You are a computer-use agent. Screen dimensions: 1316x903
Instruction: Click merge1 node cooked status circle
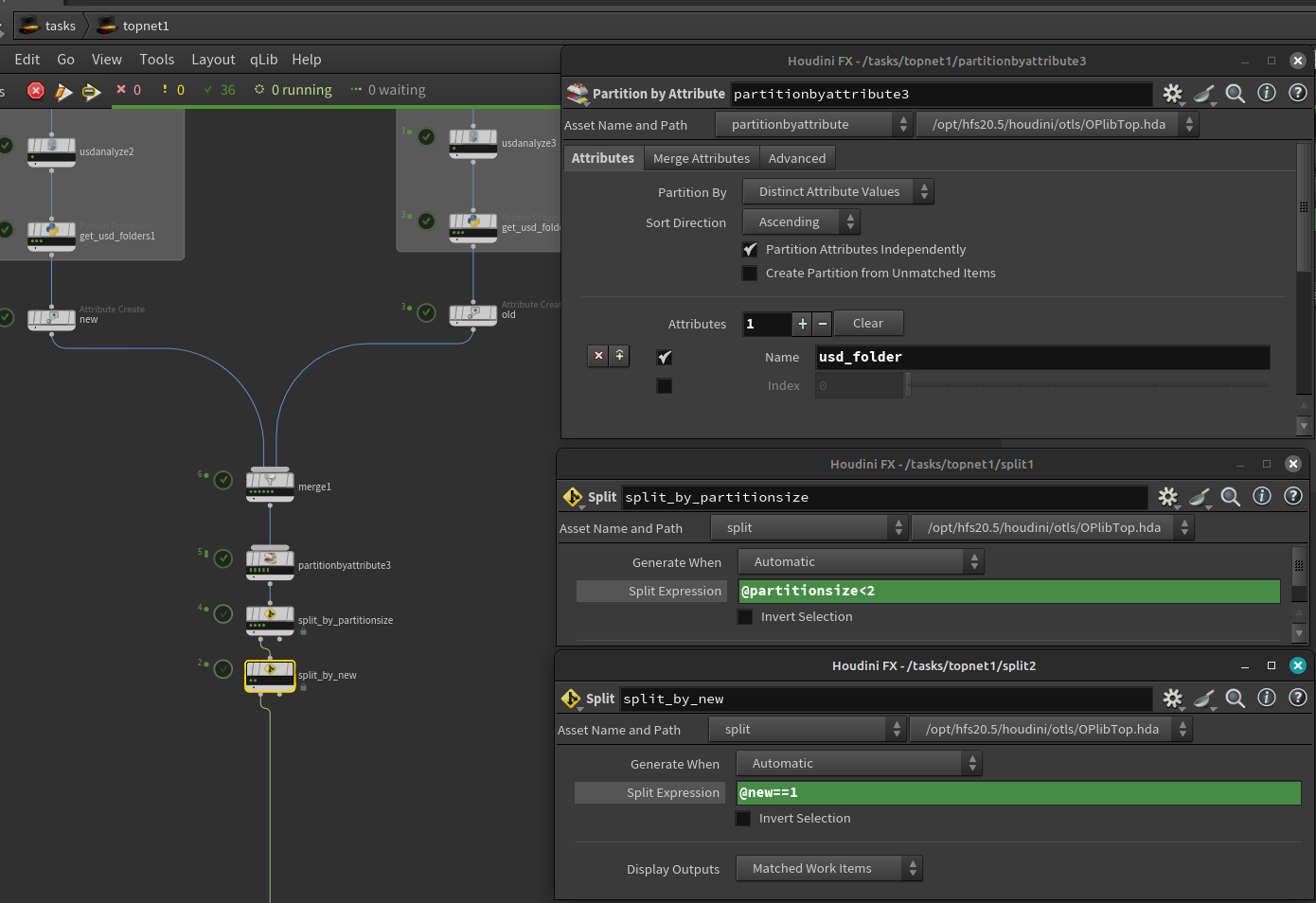pyautogui.click(x=223, y=480)
